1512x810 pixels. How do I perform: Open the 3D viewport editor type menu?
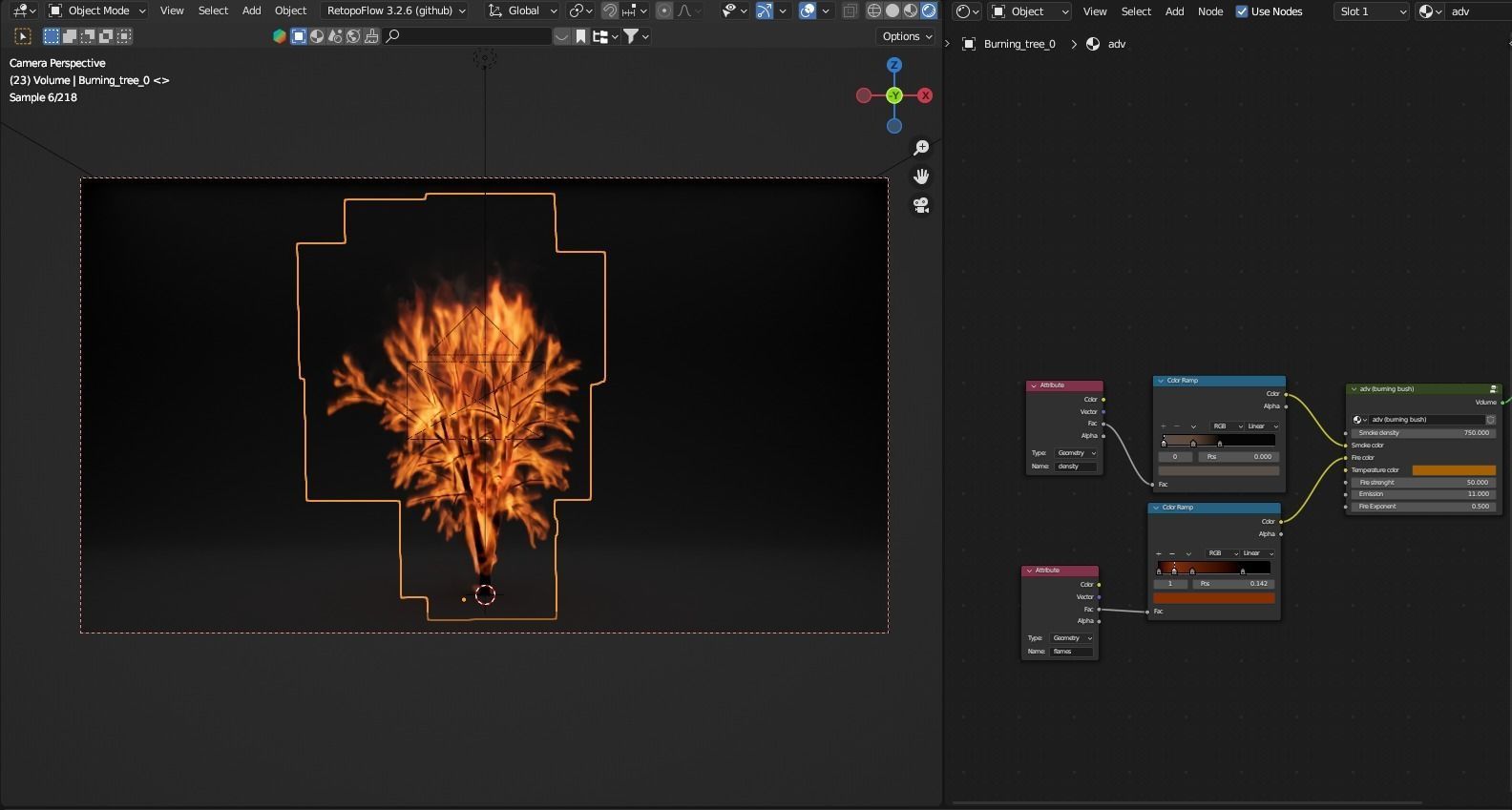point(24,10)
